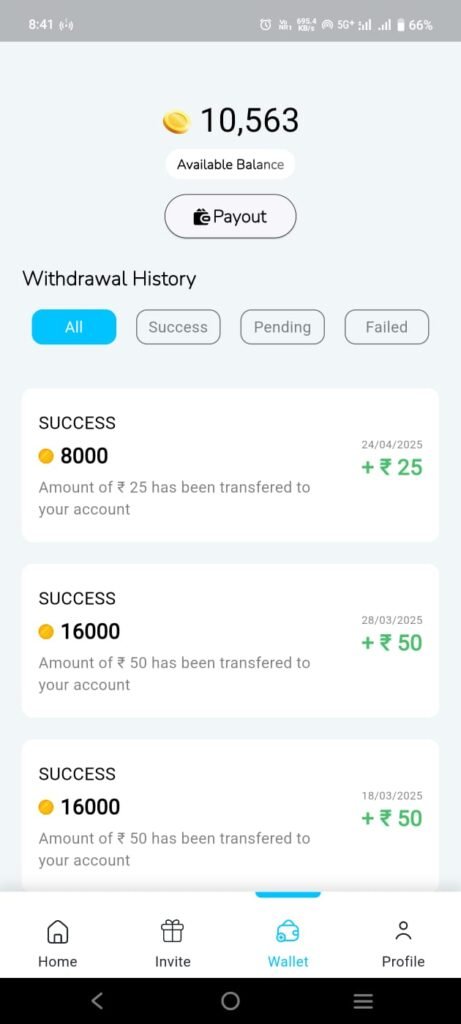Filter withdrawals by Success

coord(178,327)
